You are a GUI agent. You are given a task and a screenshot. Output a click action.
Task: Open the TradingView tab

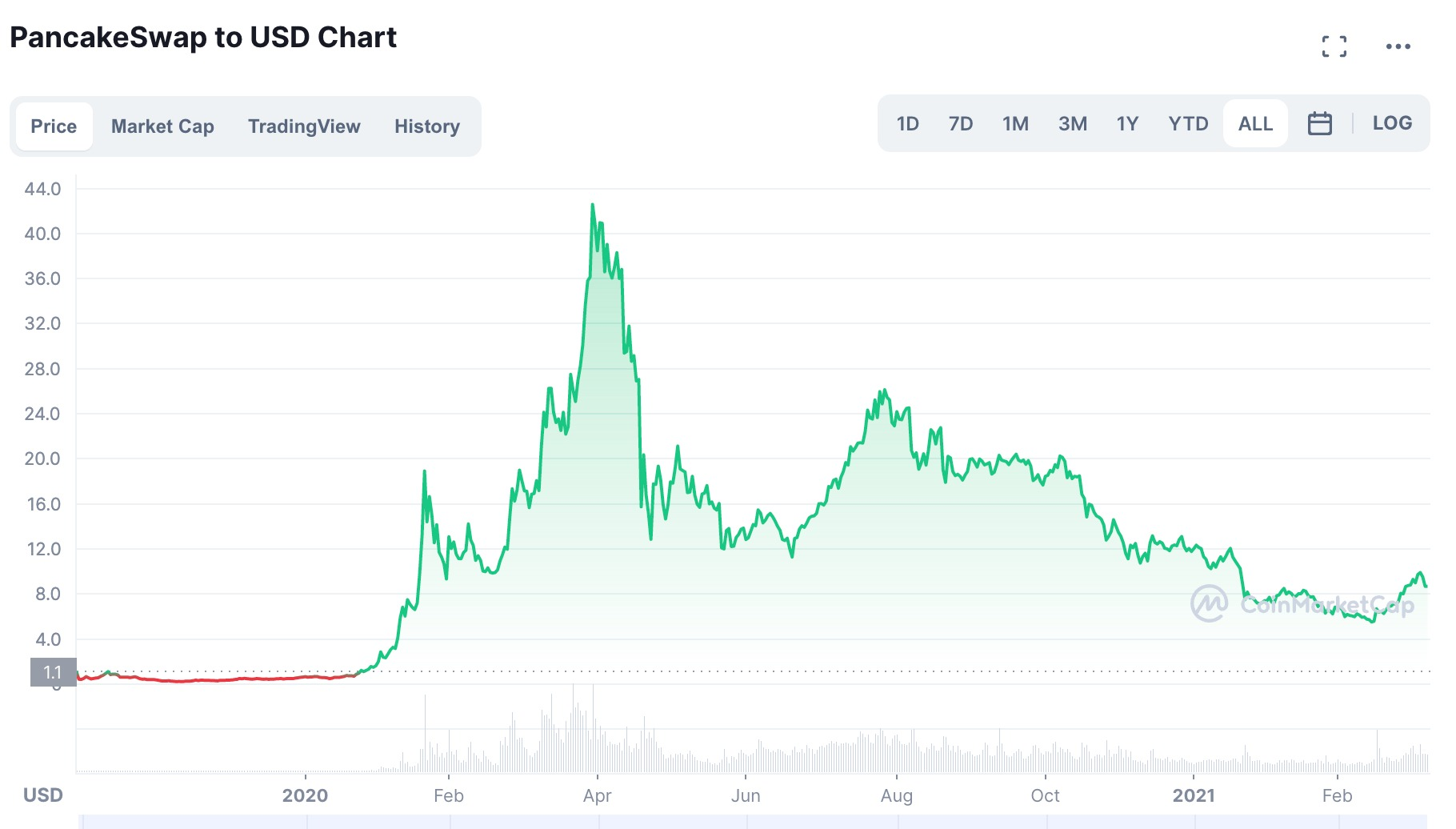[304, 126]
